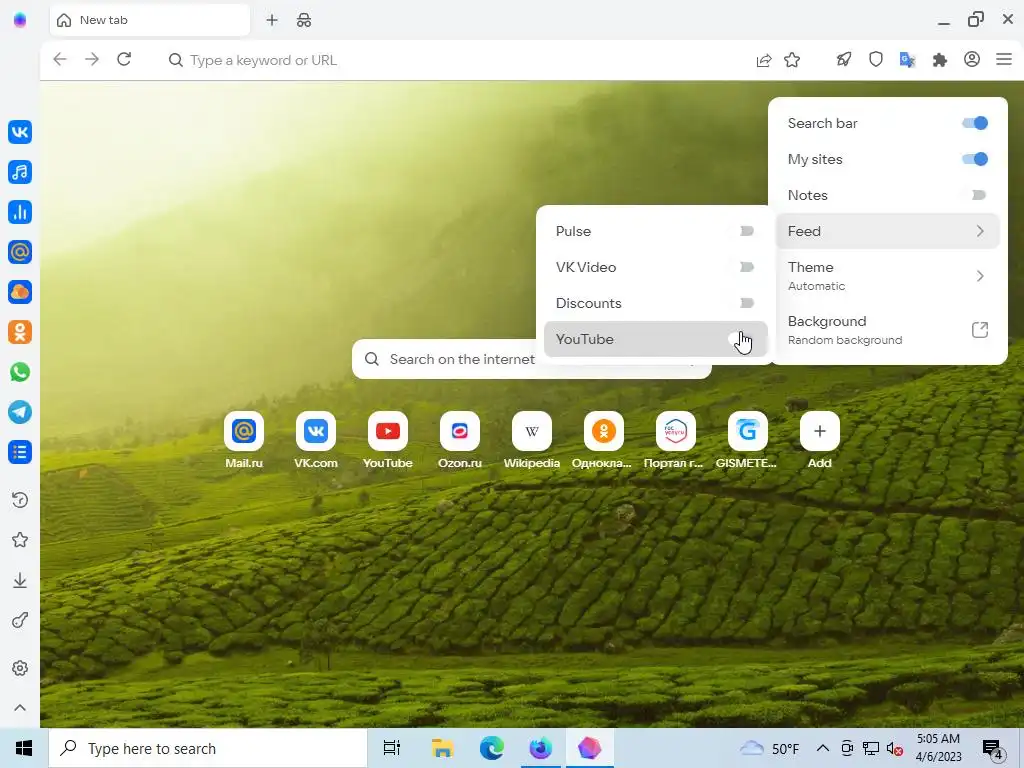Open the blue list sidebar icon
Screen dimensions: 1024x768
(20, 452)
